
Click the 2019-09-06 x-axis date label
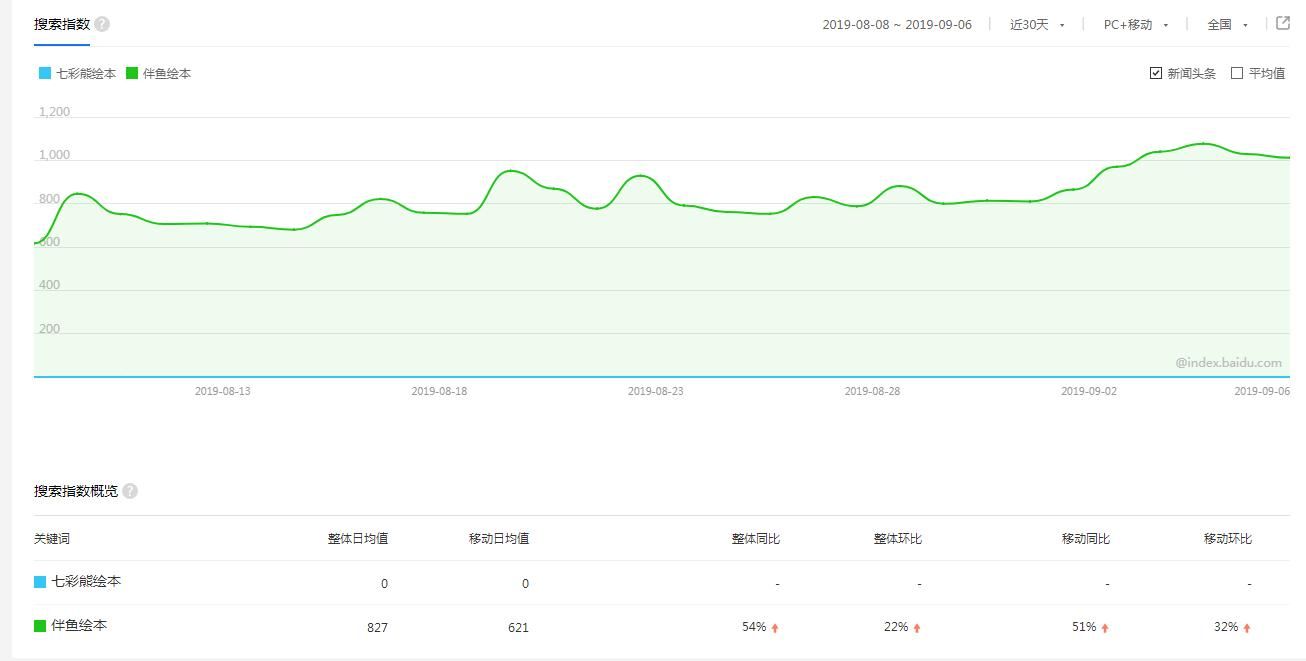[1262, 391]
